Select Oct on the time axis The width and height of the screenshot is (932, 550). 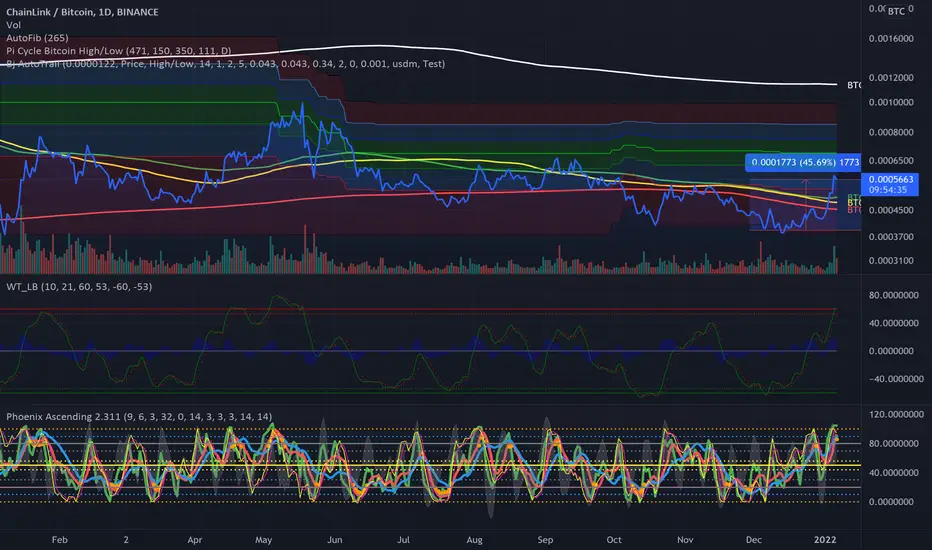coord(614,540)
